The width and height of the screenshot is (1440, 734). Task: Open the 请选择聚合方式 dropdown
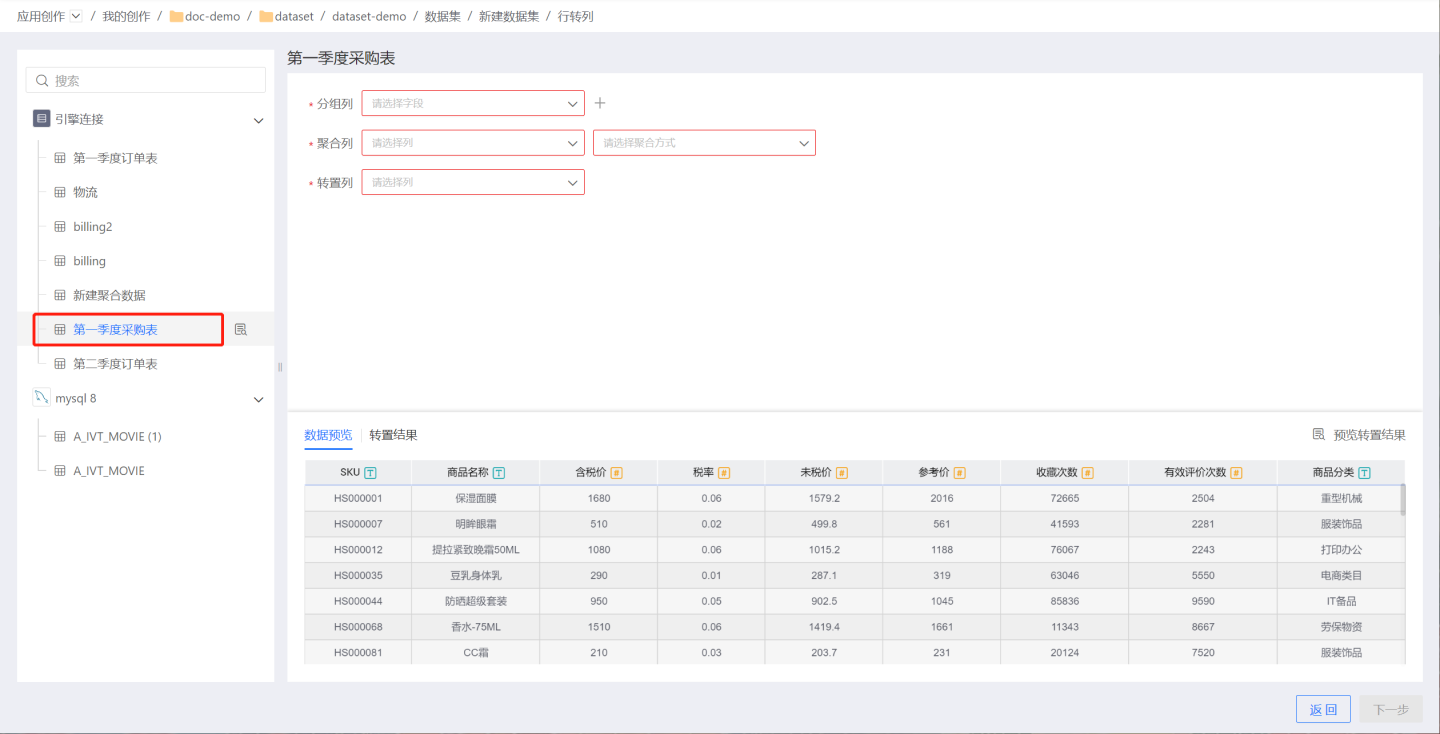704,143
